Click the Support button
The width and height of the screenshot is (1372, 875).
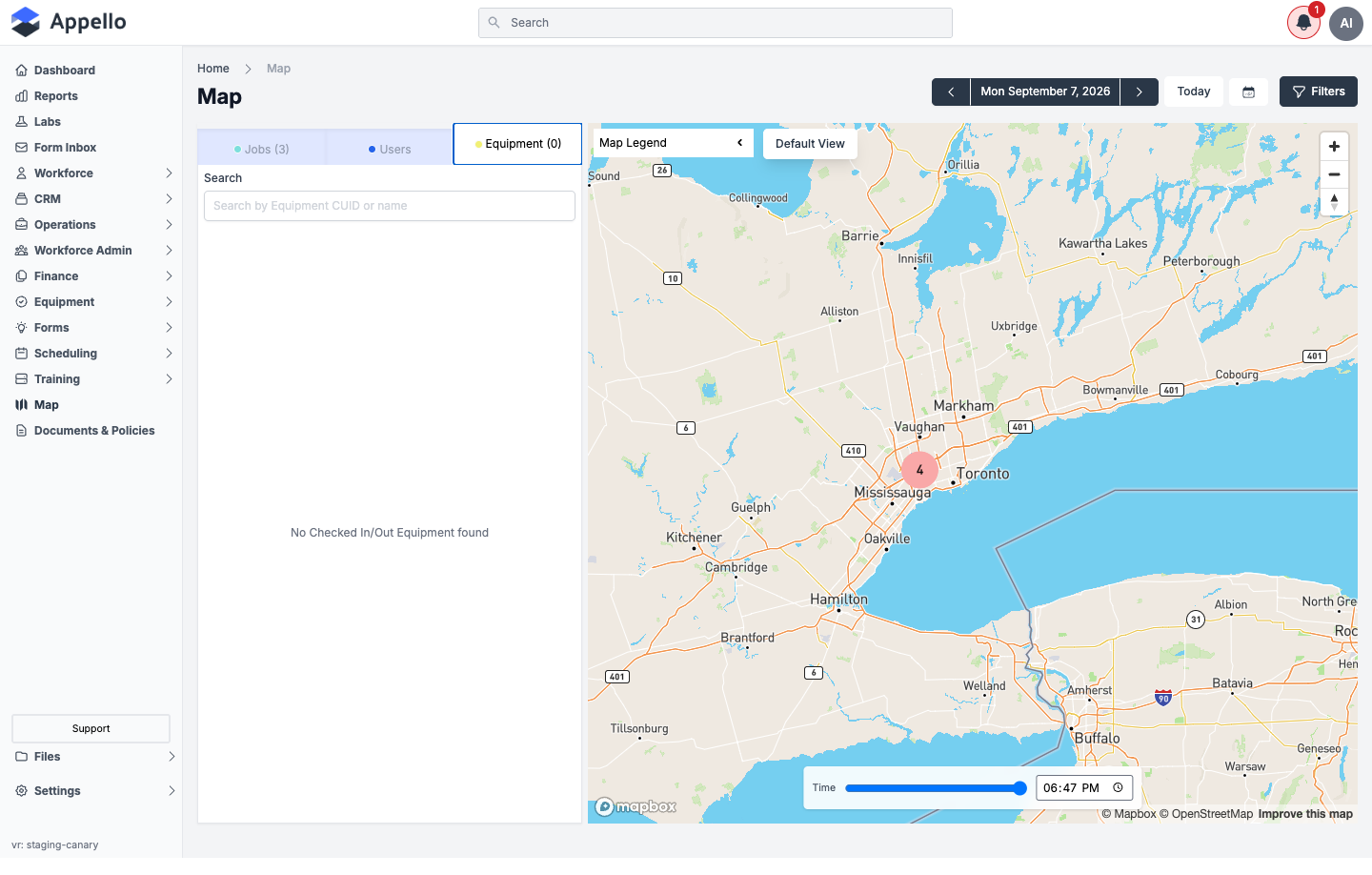[91, 729]
